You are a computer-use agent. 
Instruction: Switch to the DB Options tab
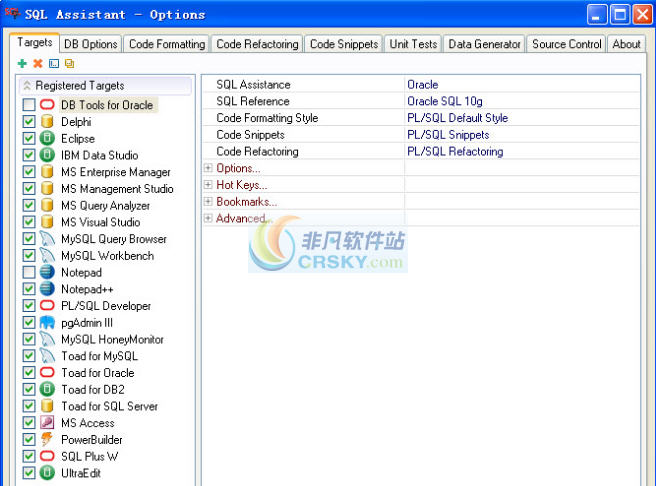(91, 44)
